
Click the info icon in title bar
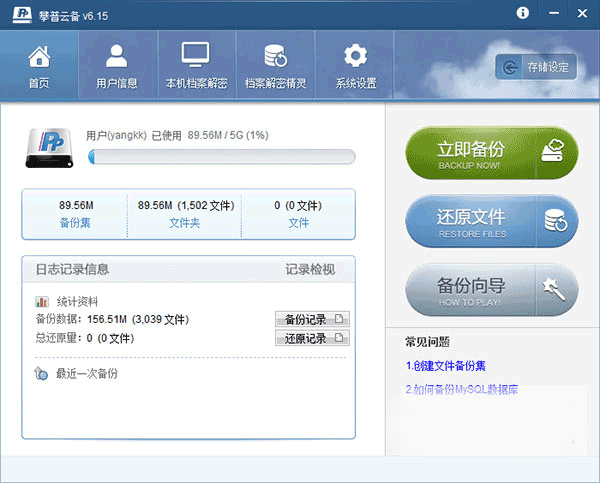click(x=523, y=13)
